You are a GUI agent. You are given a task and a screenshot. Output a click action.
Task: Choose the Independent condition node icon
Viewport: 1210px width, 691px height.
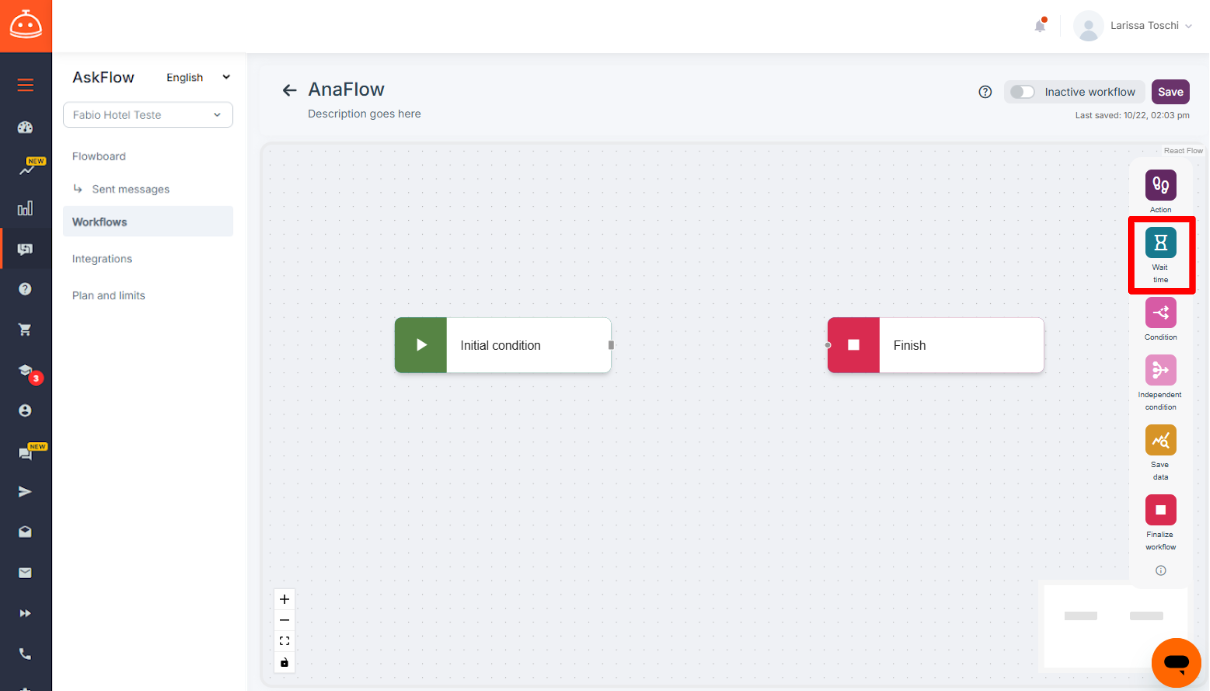tap(1160, 370)
